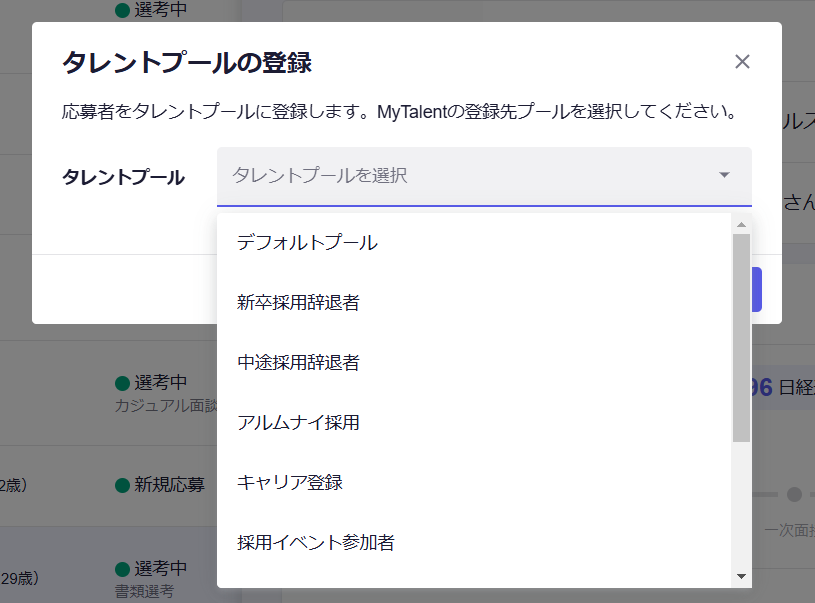The image size is (815, 603).
Task: Click the dropdown arrow in talent pool selector
Action: pyautogui.click(x=724, y=176)
